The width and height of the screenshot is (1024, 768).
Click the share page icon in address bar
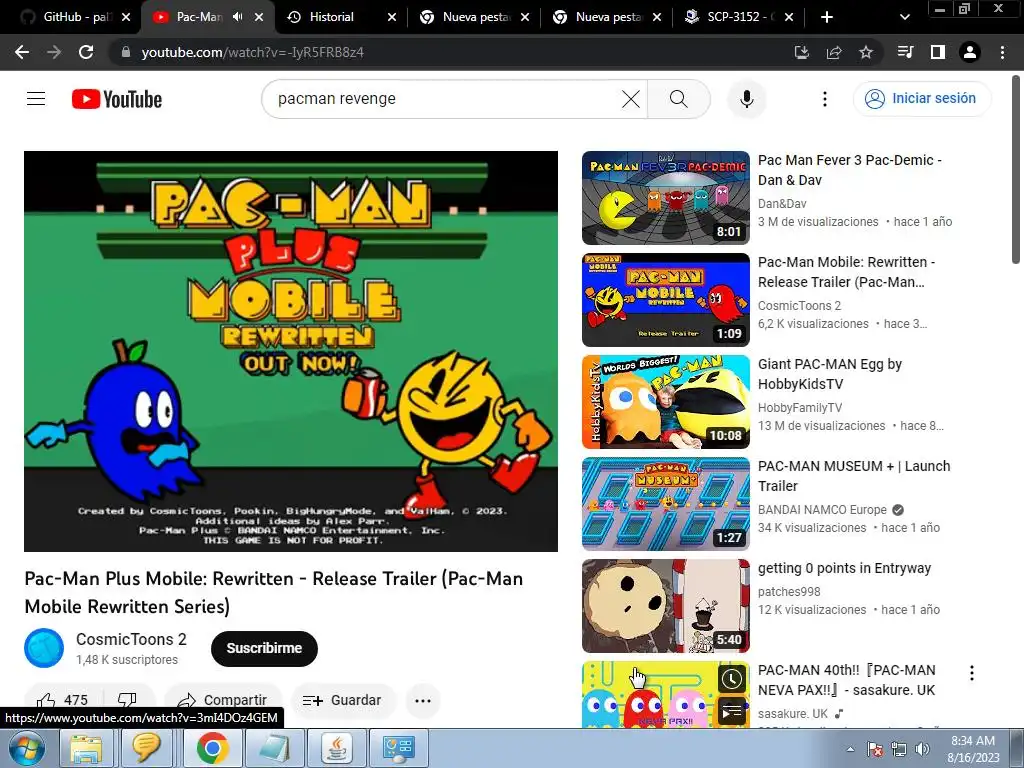click(834, 52)
